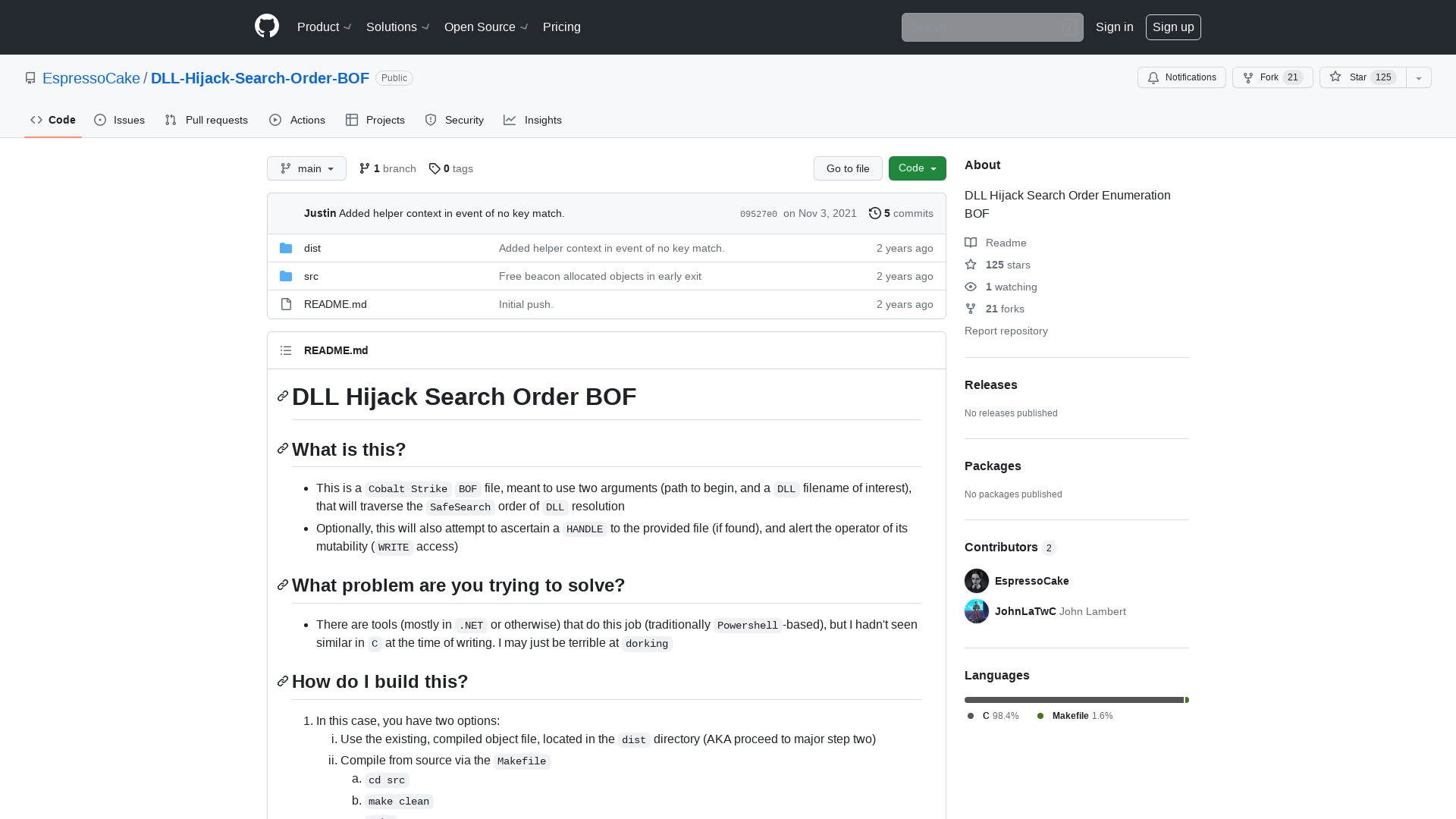Click anchor link icon beside DLL Hijack Search Order BOF heading
This screenshot has height=819, width=1456.
point(283,396)
